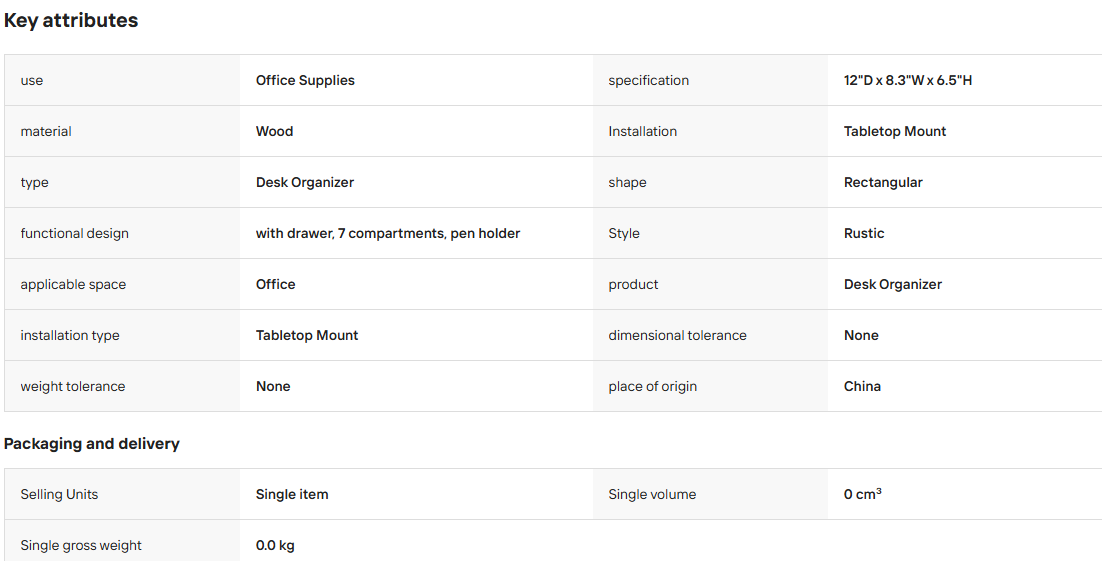Click the Single gross weight 0.0 kg value
This screenshot has width=1102, height=561.
click(275, 546)
